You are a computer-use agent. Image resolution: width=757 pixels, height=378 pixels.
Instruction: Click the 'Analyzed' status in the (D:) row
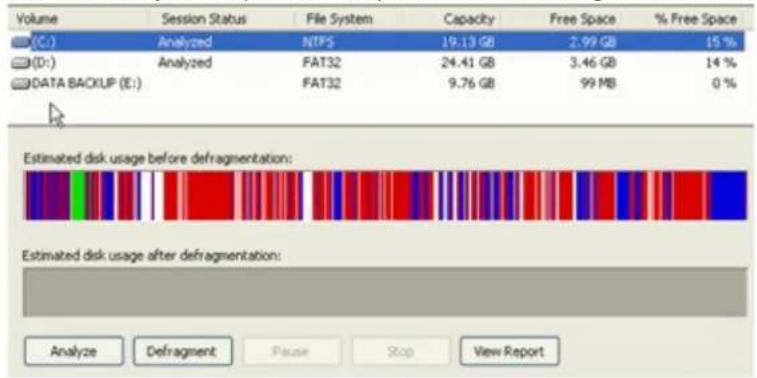[x=184, y=63]
